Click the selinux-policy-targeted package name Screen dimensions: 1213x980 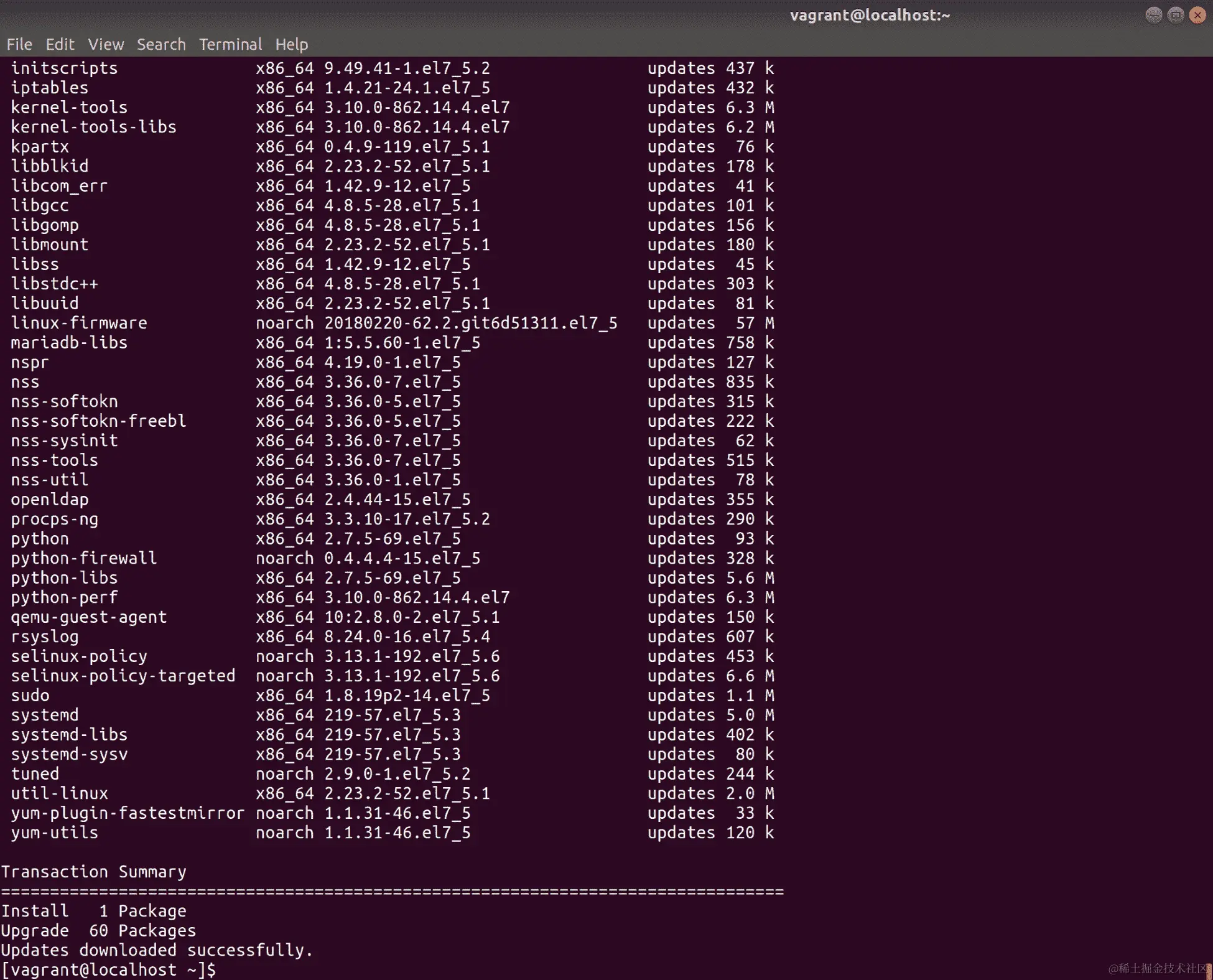point(123,676)
